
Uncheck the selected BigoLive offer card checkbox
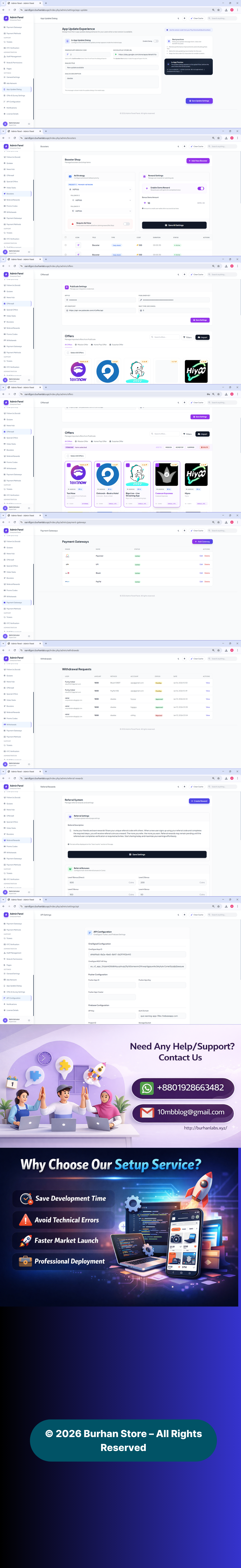pyautogui.click(x=128, y=465)
